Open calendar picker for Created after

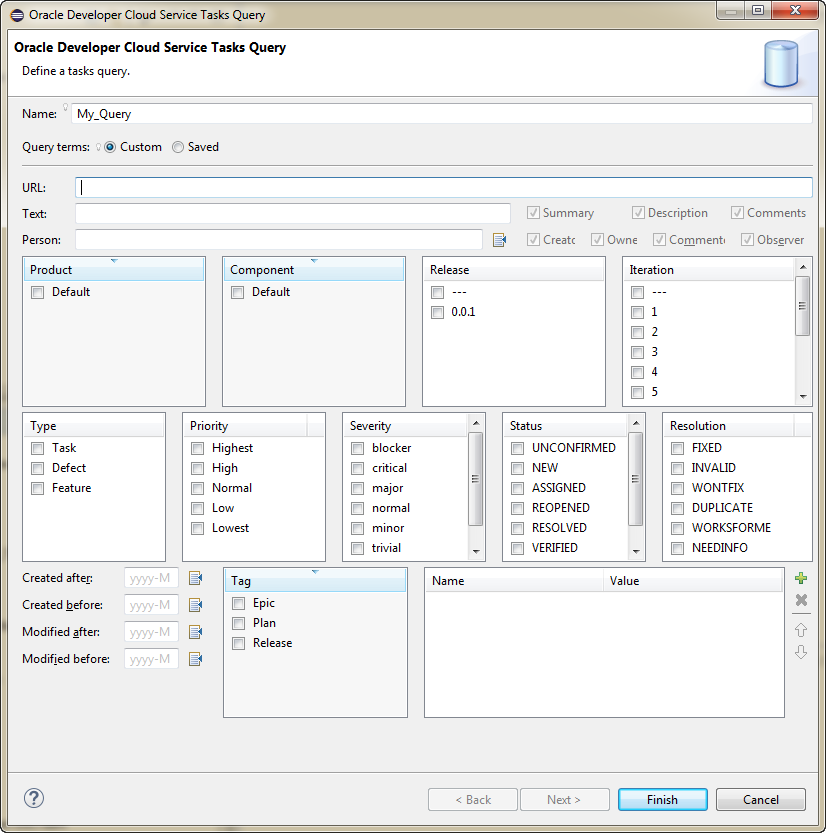(195, 578)
